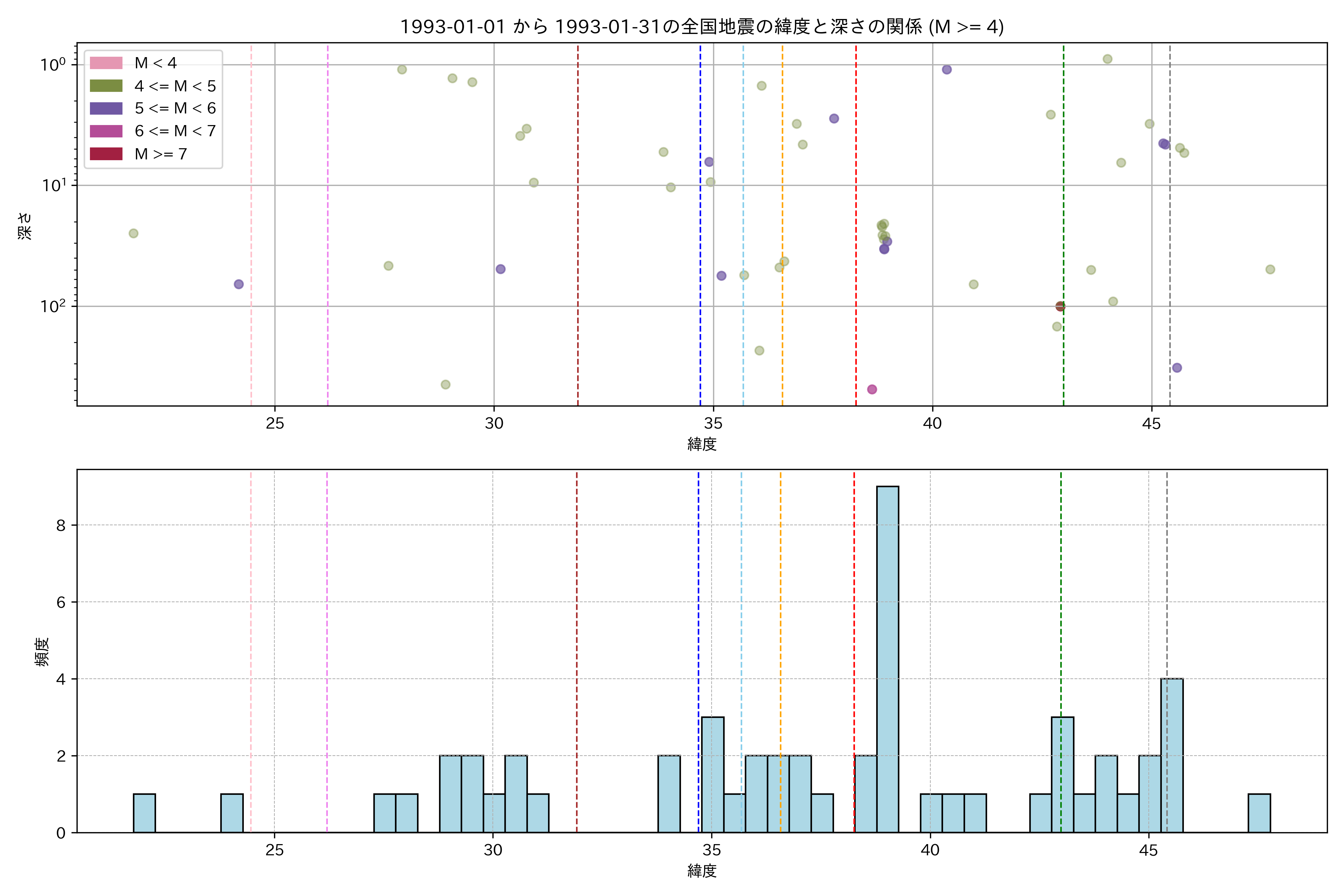Click the pink 'M < 4' legend swatch
This screenshot has width=1344, height=896.
tap(106, 63)
